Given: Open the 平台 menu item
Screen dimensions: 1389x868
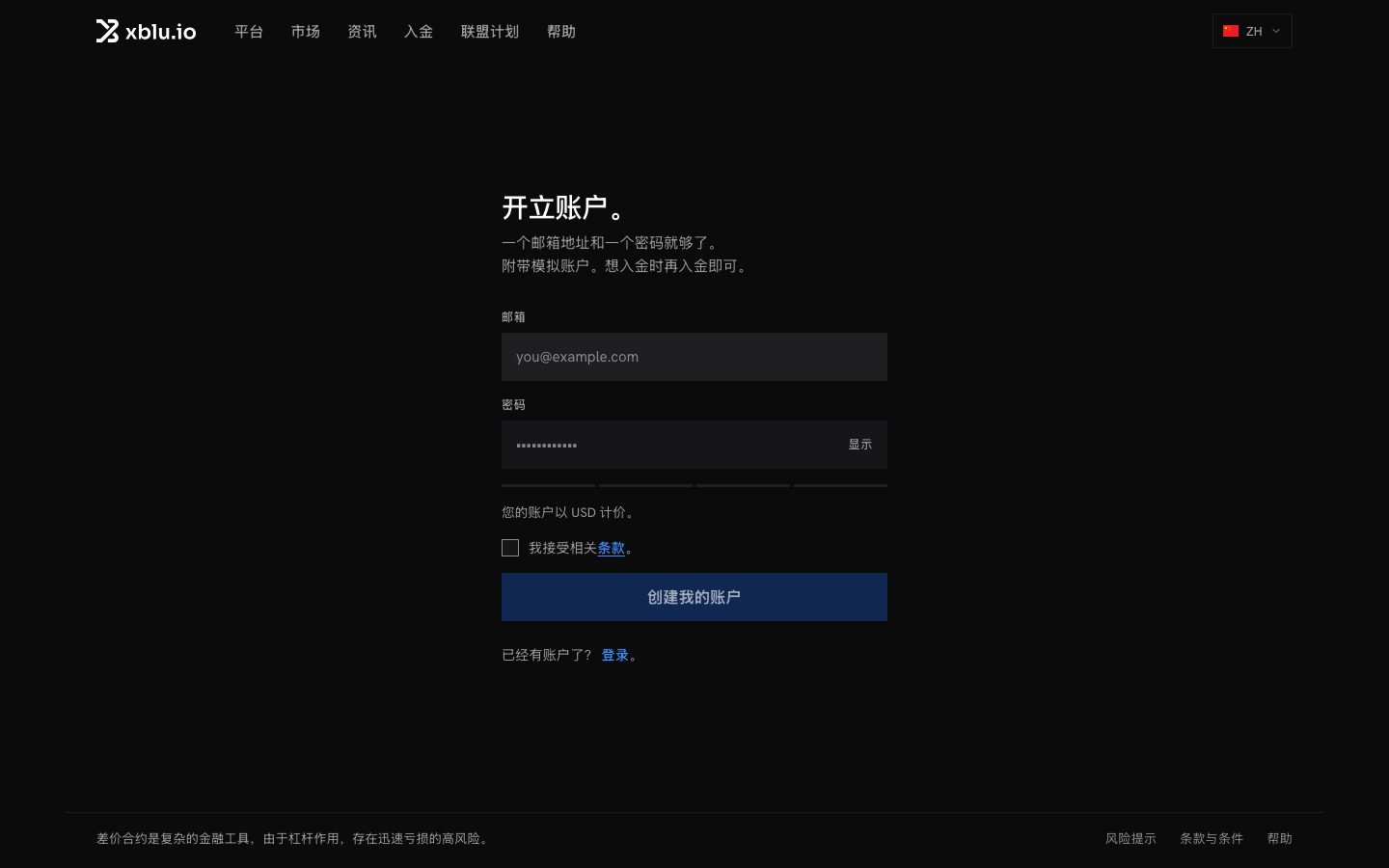Looking at the screenshot, I should pyautogui.click(x=249, y=32).
